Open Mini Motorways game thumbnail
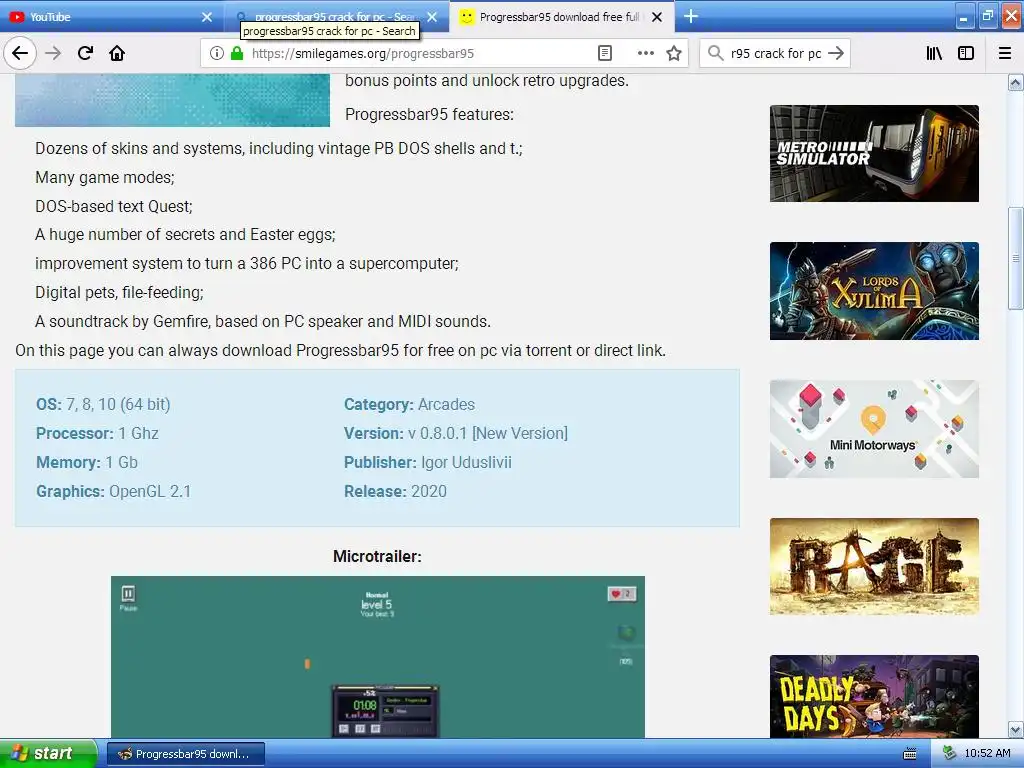 pyautogui.click(x=874, y=429)
